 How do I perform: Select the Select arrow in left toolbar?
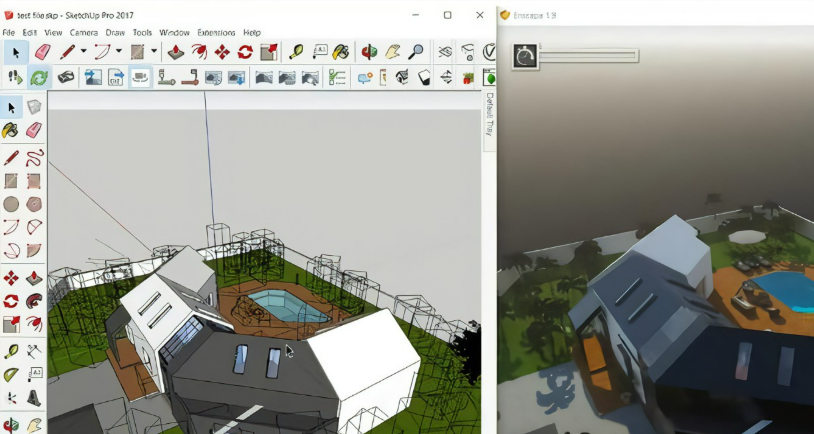tap(11, 107)
